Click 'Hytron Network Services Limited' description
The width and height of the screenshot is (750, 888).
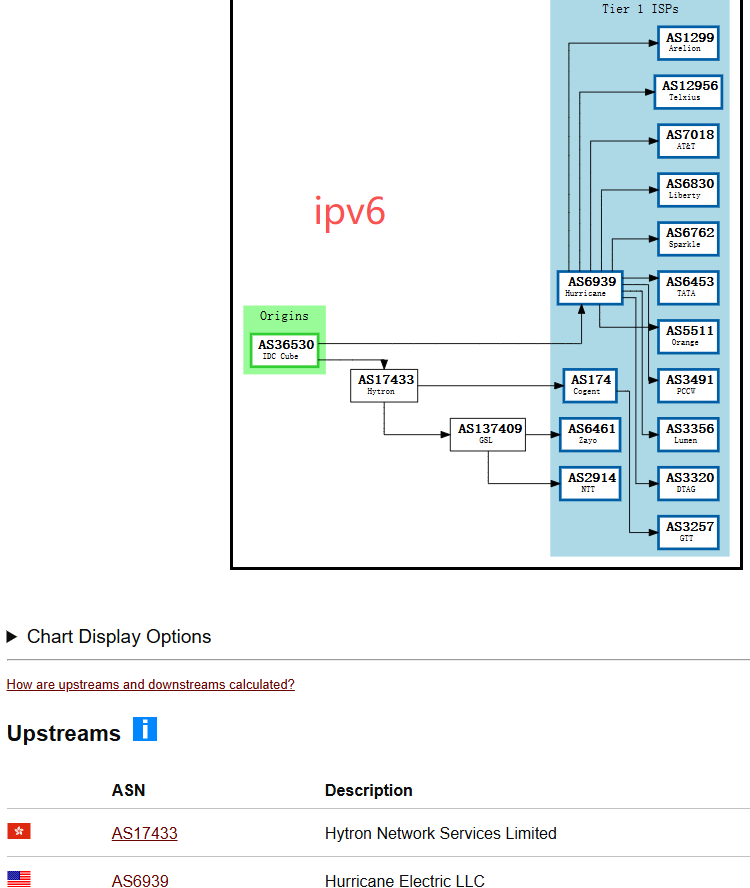[x=441, y=833]
